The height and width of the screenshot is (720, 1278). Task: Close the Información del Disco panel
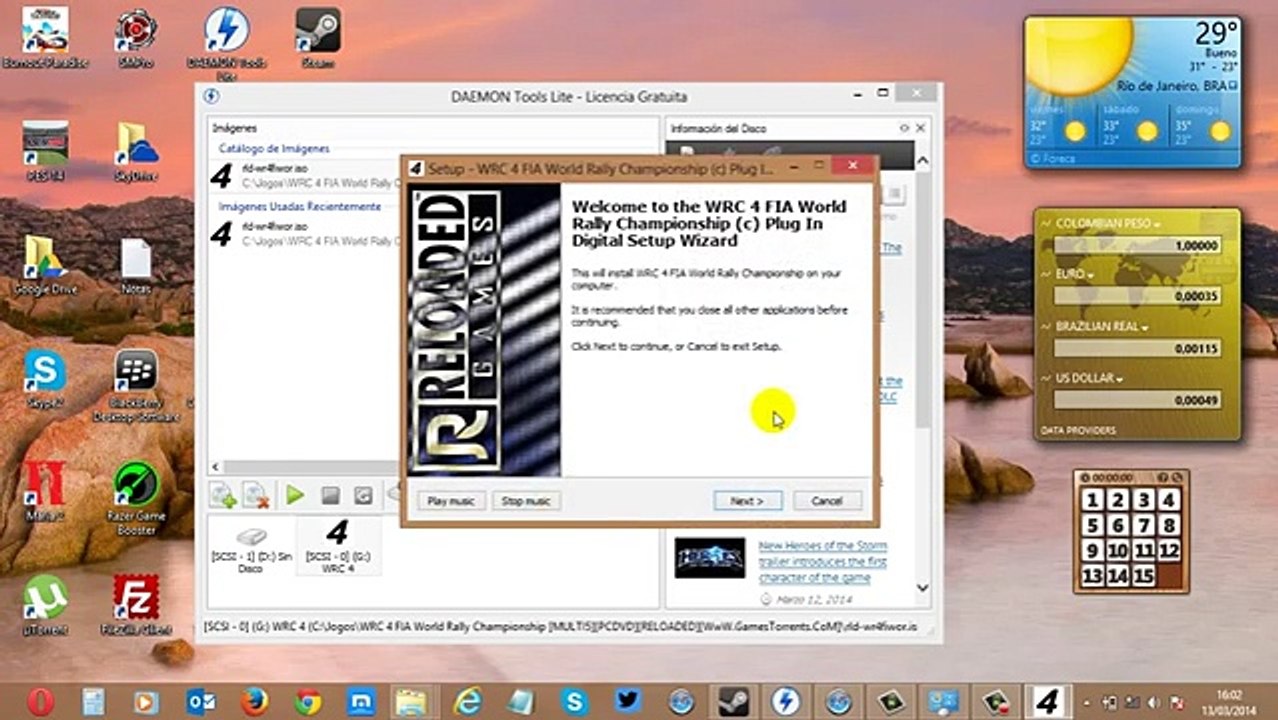point(921,128)
